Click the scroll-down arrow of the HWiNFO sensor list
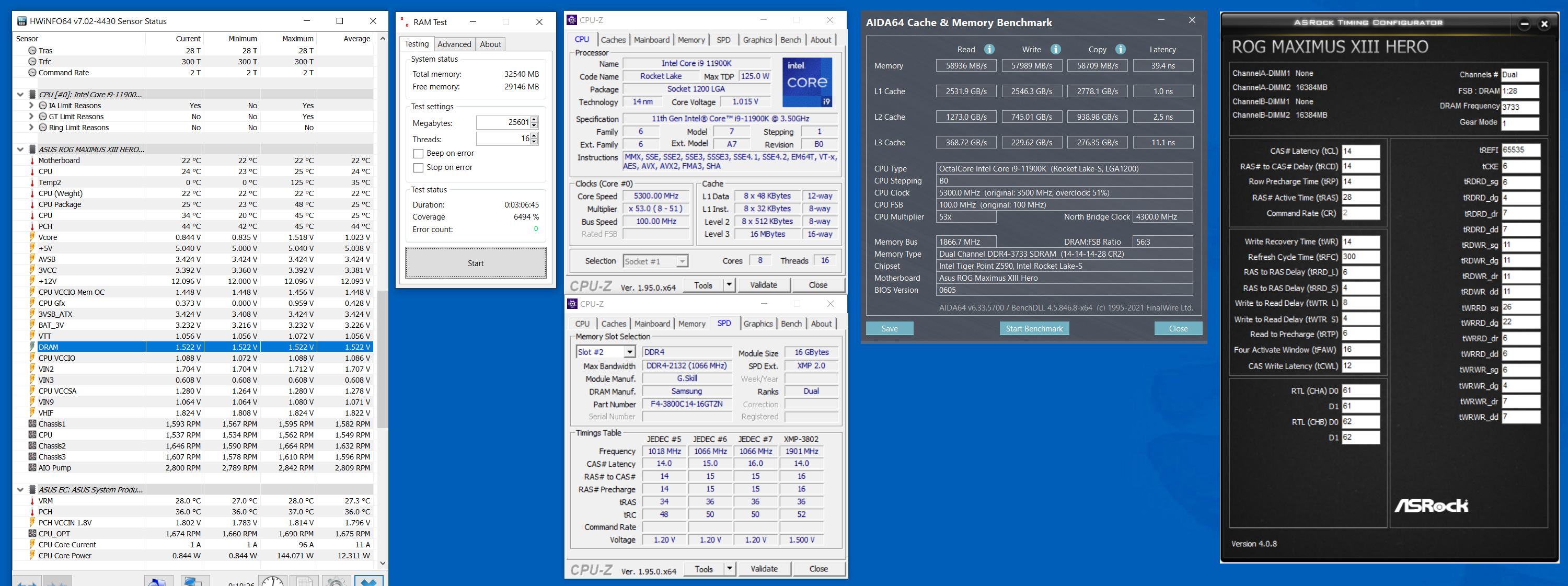 tap(382, 564)
